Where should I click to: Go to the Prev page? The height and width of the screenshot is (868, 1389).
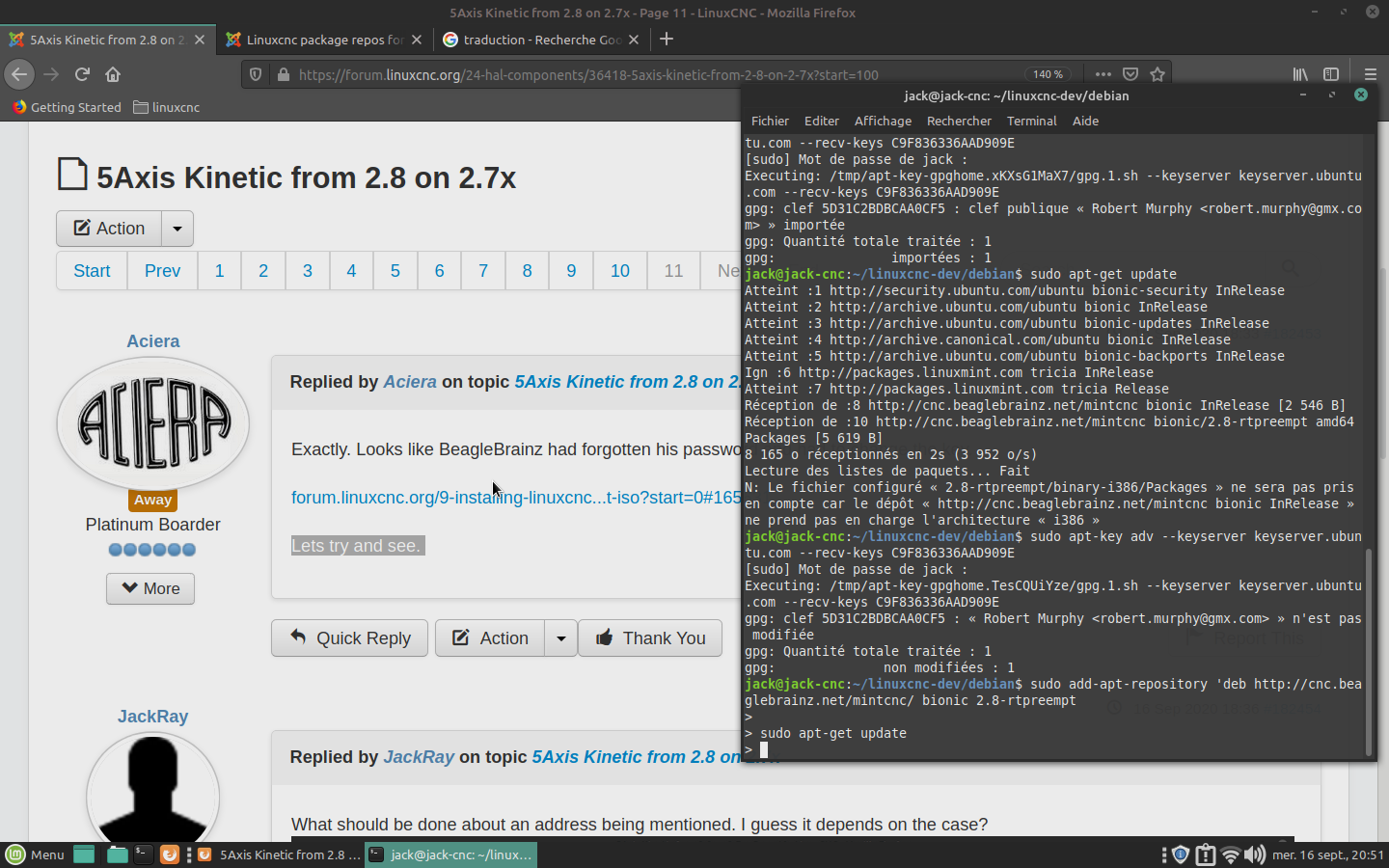(x=162, y=271)
